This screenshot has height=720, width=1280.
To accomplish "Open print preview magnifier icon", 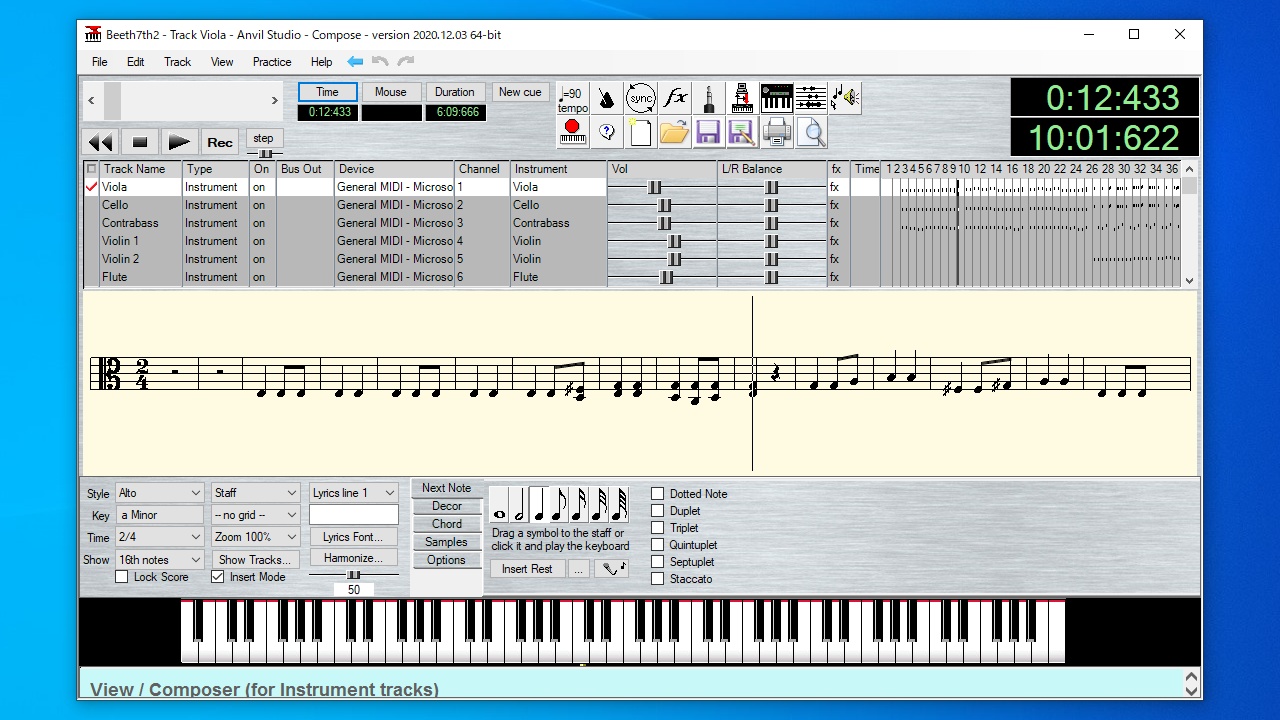I will [x=812, y=132].
